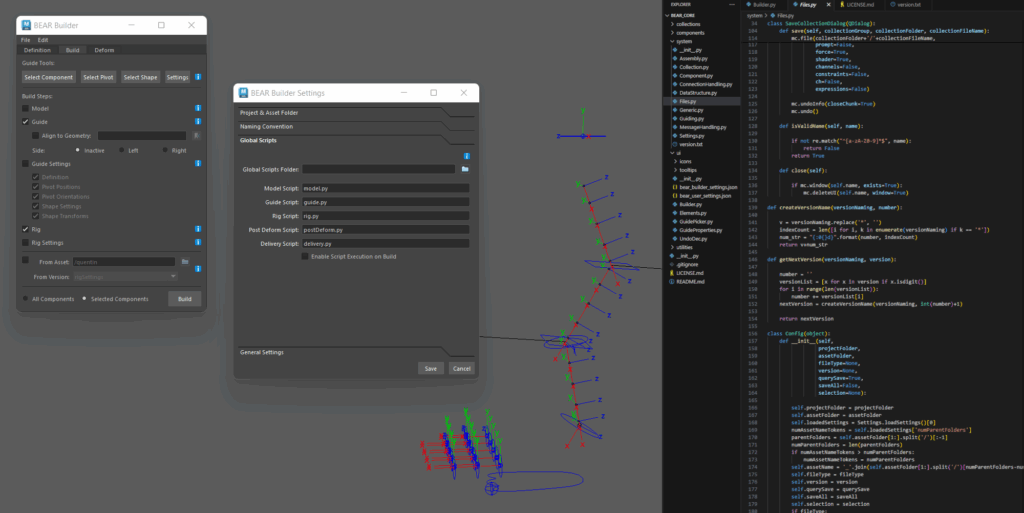Expand collections folder in explorer

click(688, 24)
